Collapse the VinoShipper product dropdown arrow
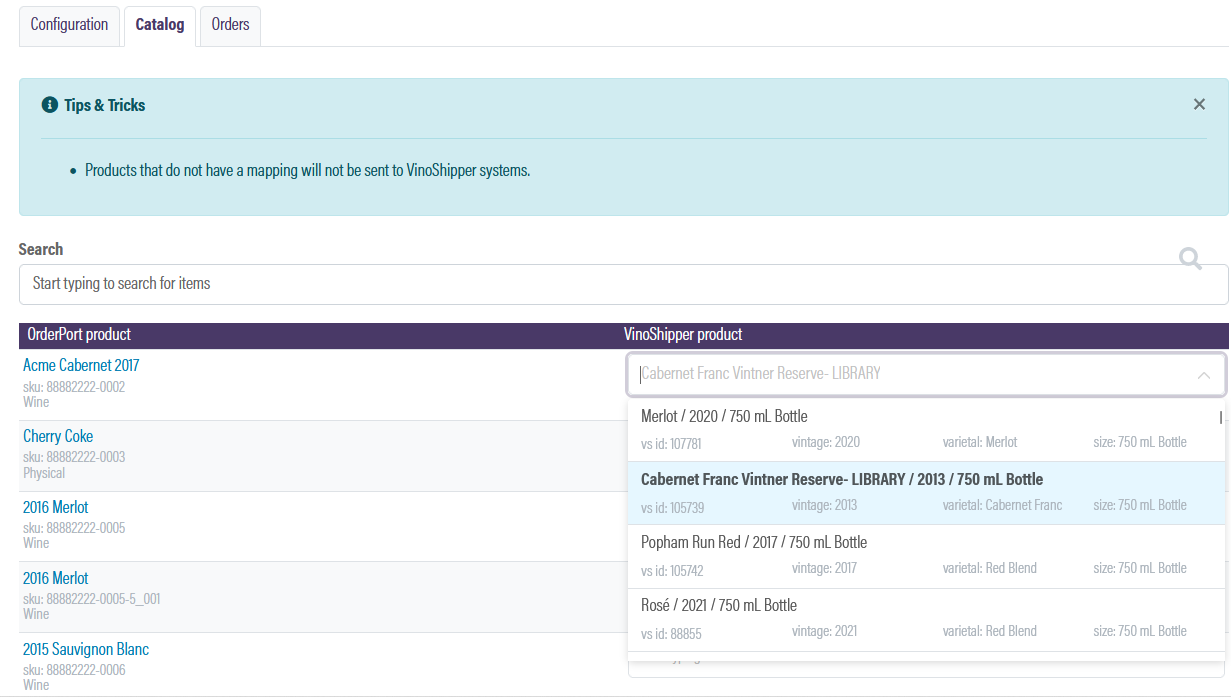 1203,375
